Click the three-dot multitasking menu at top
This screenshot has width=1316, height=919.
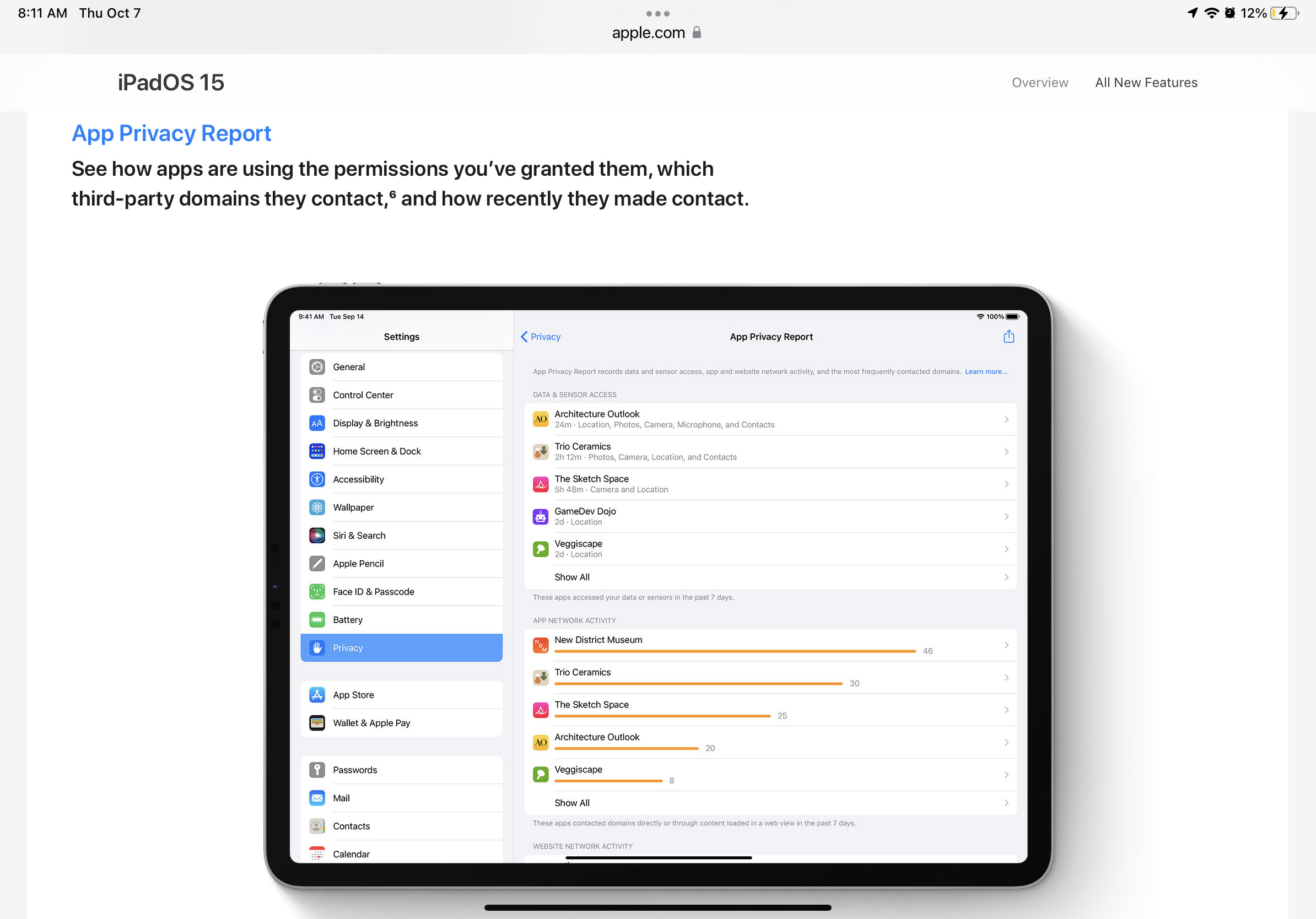tap(657, 13)
